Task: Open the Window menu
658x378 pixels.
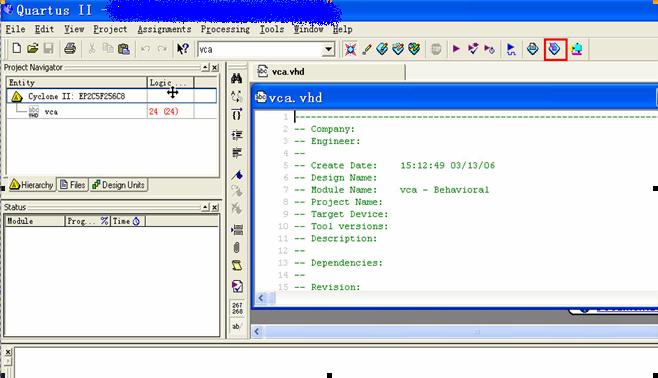Action: [x=308, y=29]
